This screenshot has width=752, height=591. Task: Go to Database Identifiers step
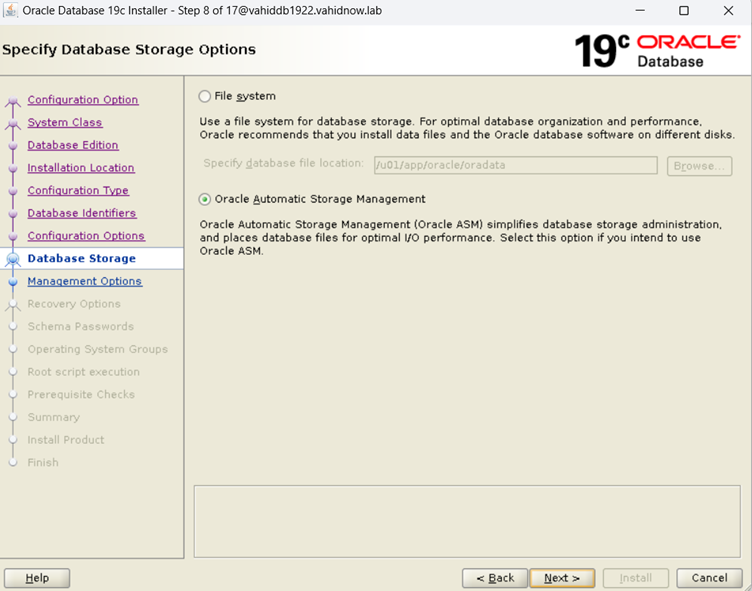[82, 214]
